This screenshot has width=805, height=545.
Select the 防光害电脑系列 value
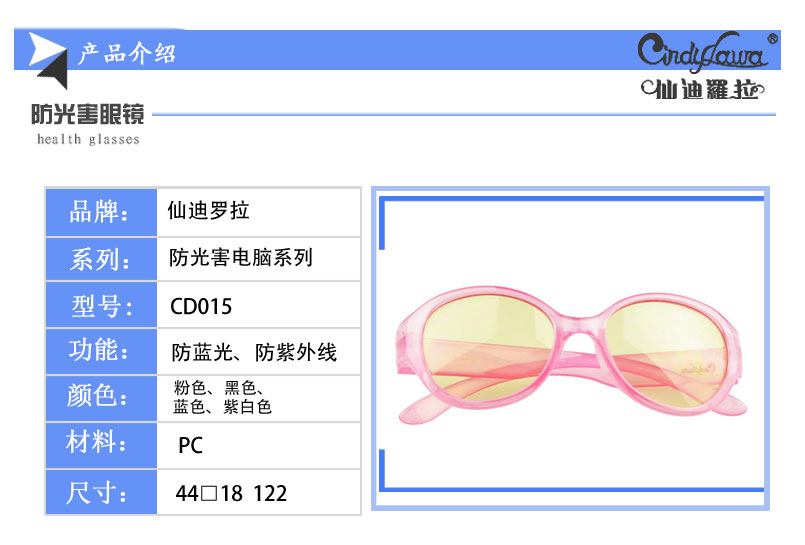(241, 257)
